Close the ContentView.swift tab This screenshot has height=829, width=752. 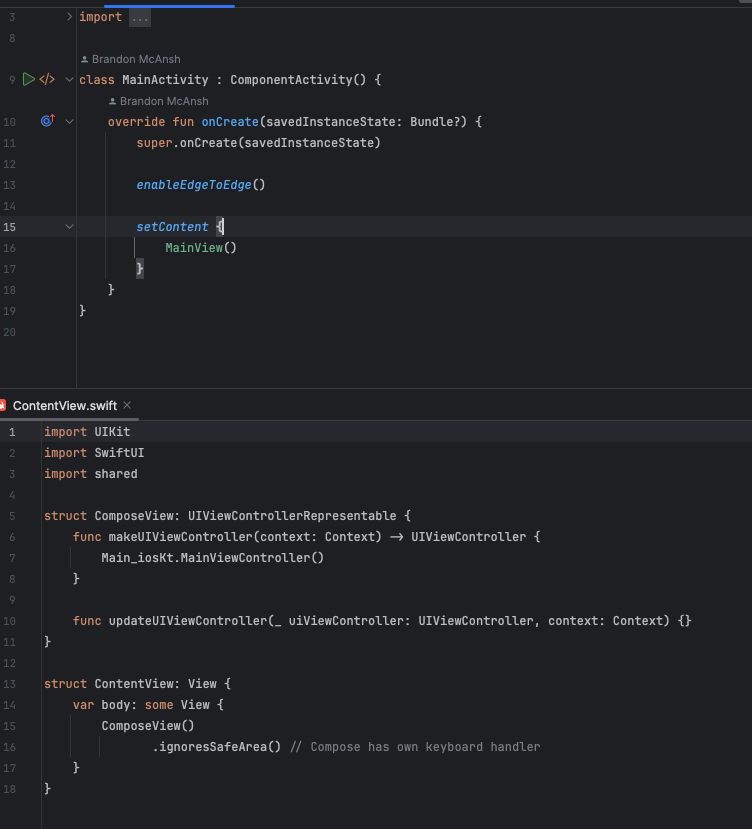127,405
